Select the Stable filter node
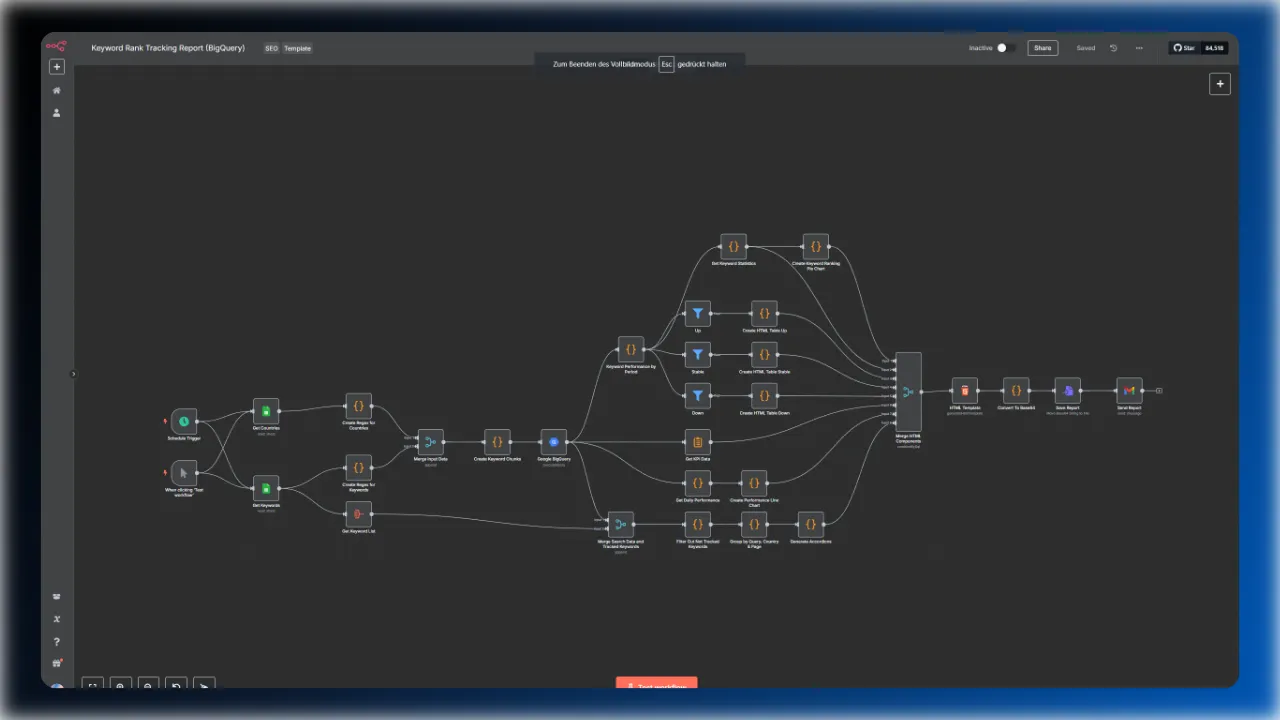 point(698,355)
